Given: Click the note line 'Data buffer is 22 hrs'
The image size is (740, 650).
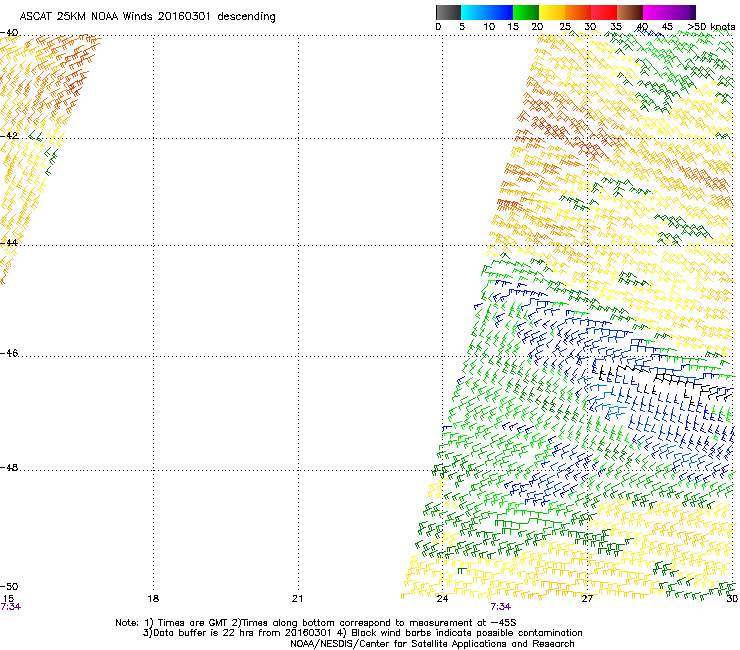Looking at the screenshot, I should (x=362, y=633).
